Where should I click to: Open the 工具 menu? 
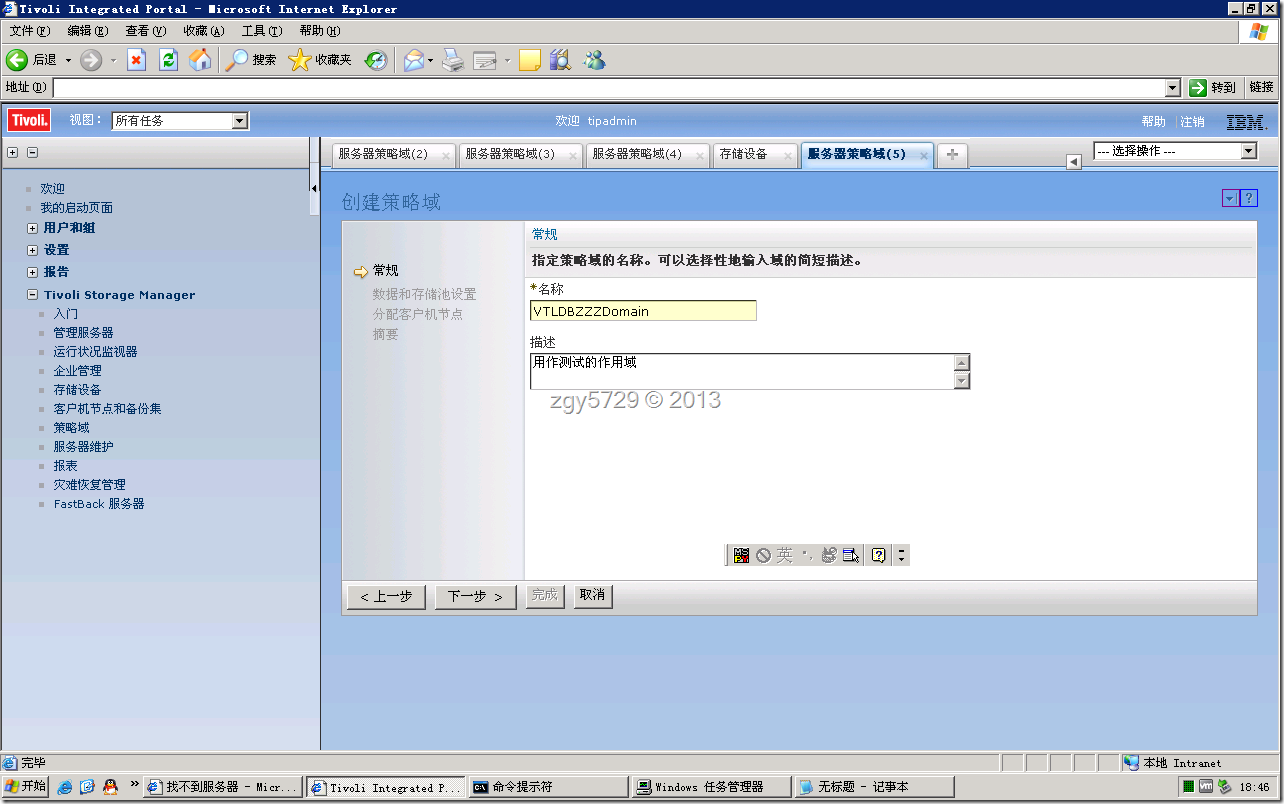coord(261,31)
